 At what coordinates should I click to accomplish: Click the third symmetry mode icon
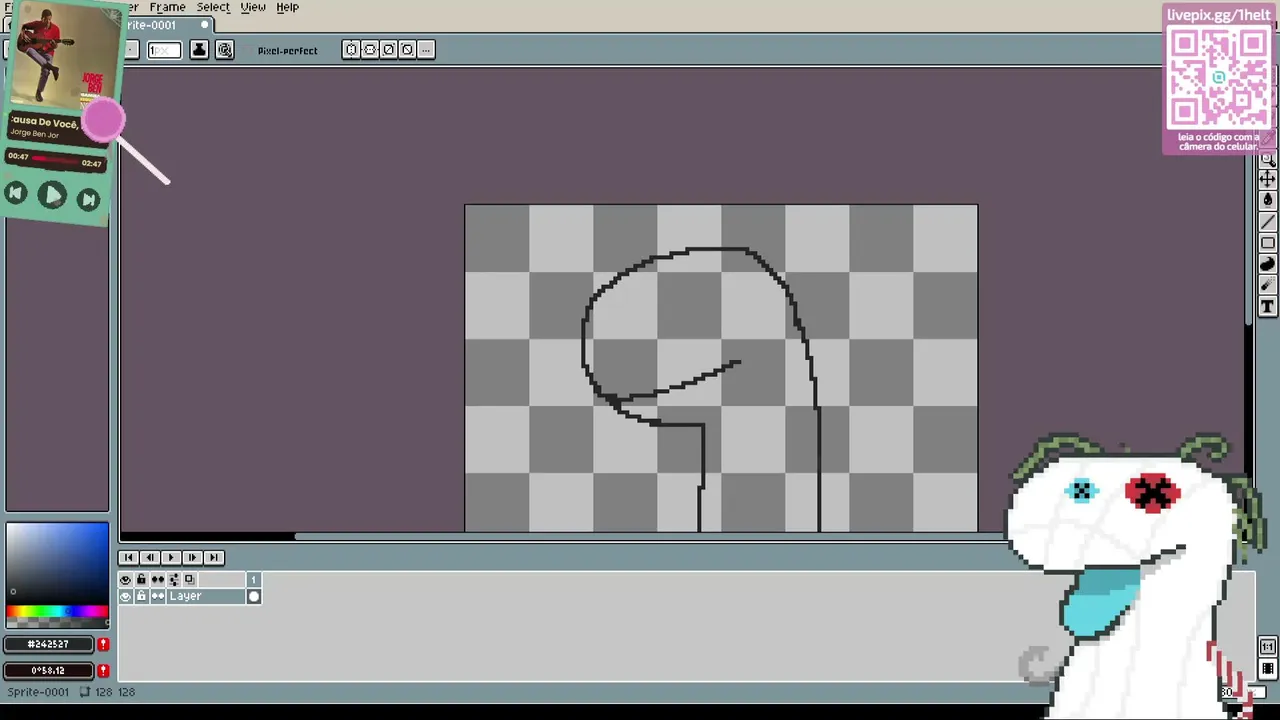(389, 50)
